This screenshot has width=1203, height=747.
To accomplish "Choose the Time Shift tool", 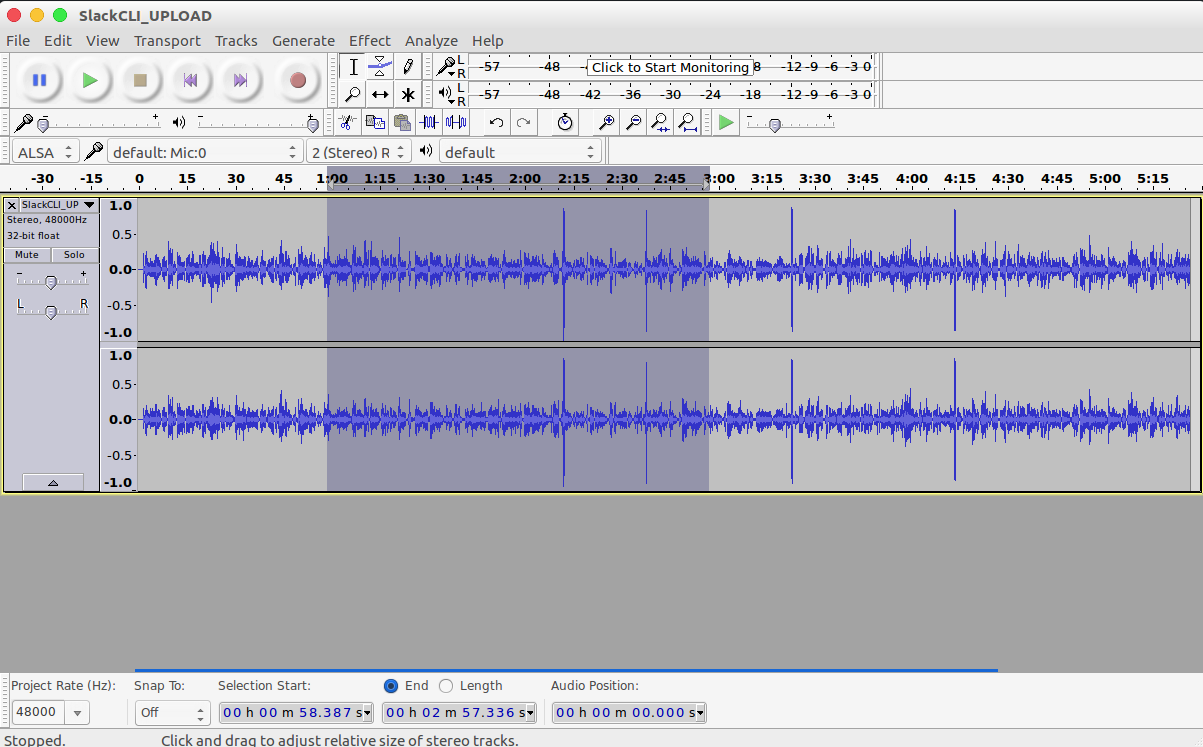I will [380, 95].
